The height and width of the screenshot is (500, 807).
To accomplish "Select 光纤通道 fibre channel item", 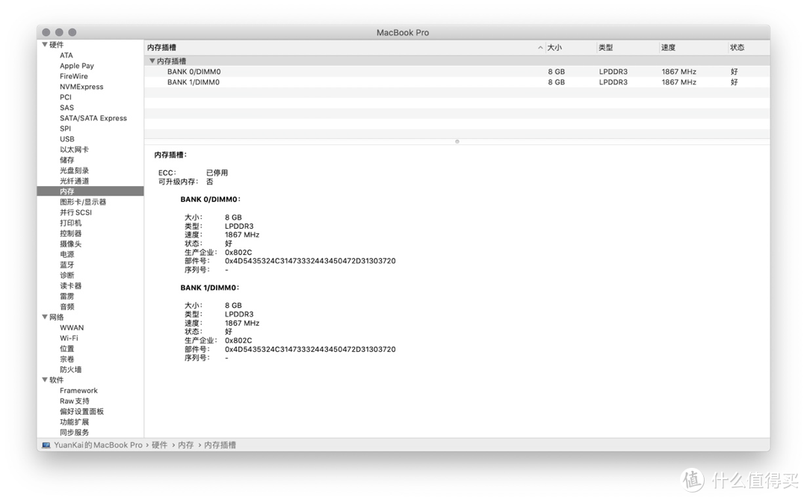I will 74,181.
